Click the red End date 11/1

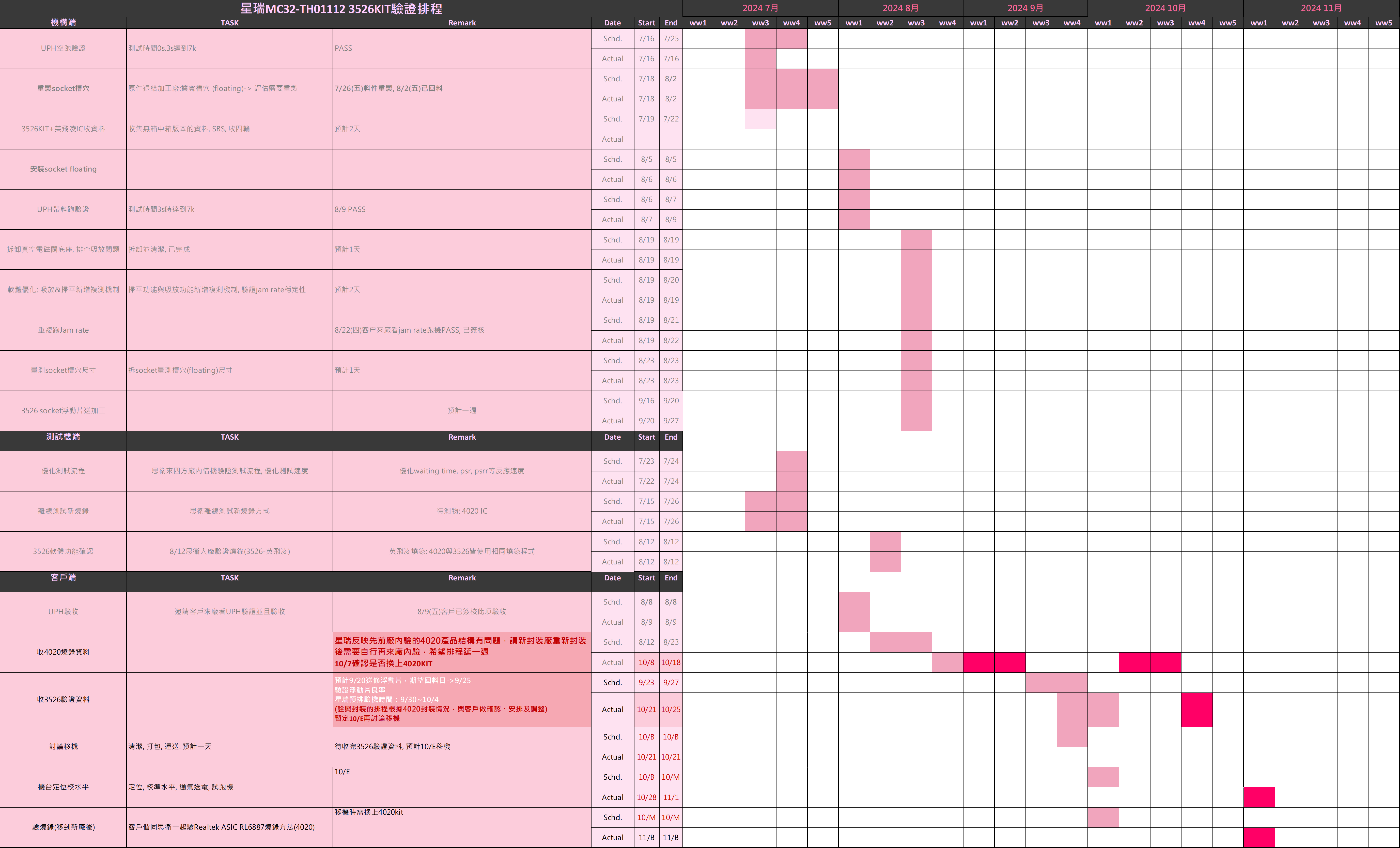671,797
